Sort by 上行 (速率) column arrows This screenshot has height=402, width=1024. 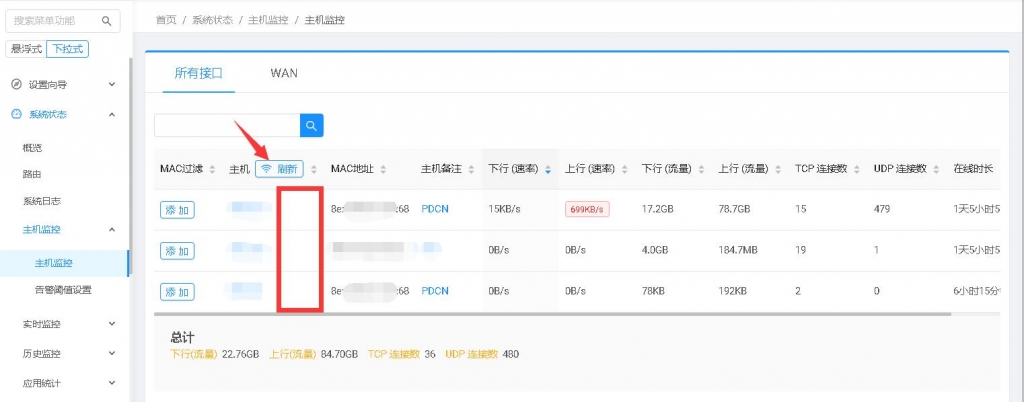(624, 170)
